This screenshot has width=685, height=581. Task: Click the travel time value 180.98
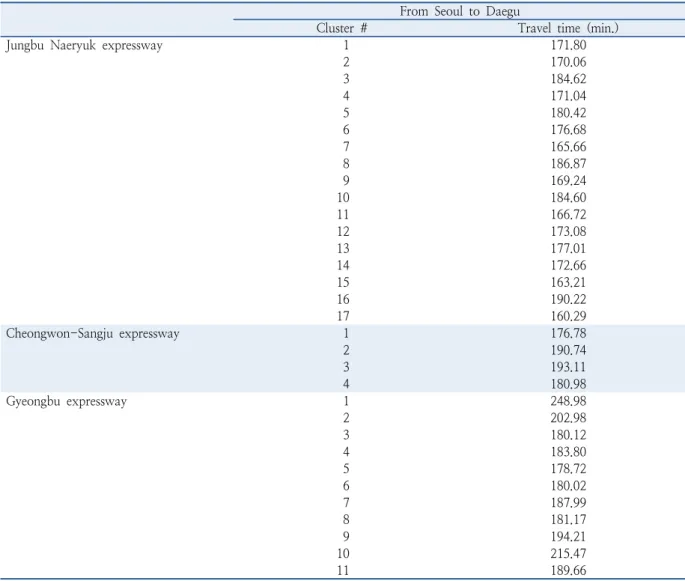point(568,384)
